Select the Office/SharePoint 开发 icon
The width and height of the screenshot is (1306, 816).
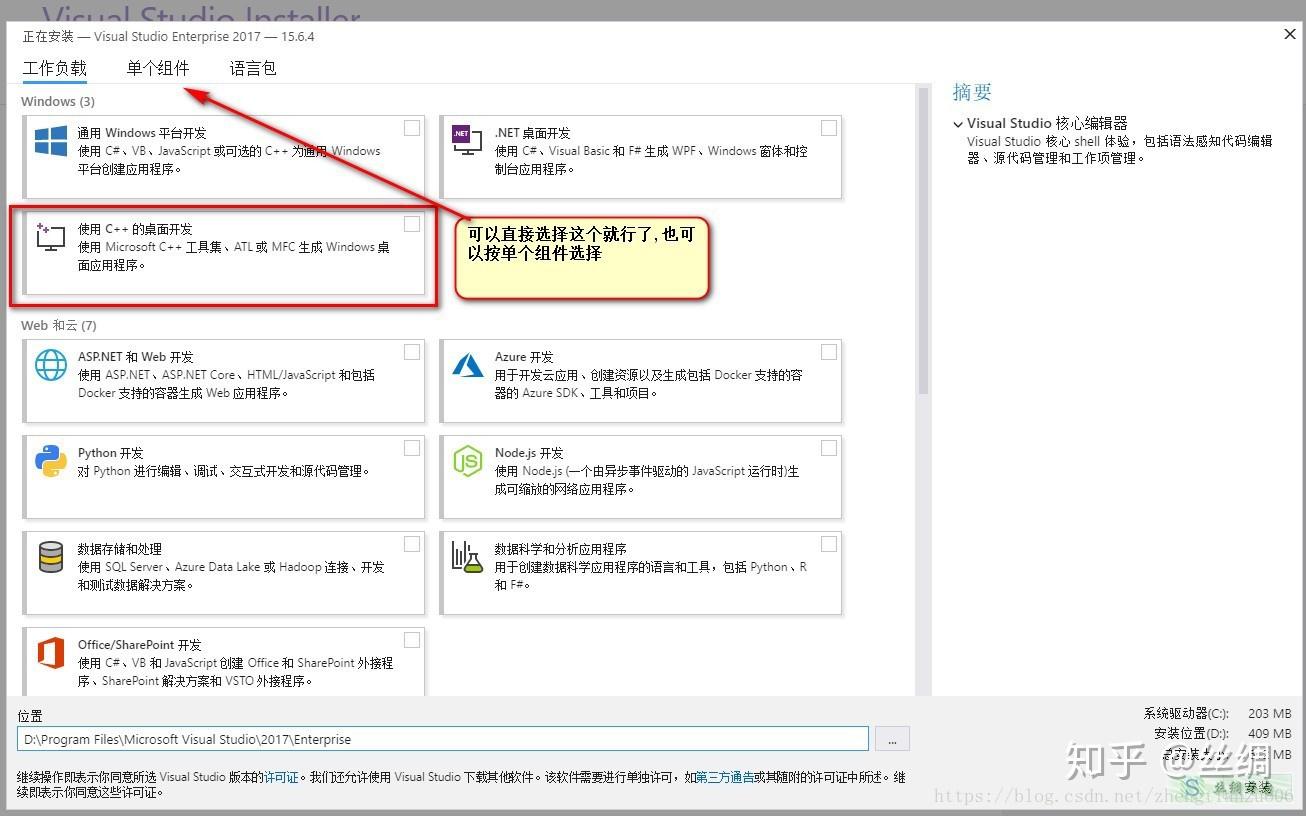point(50,652)
